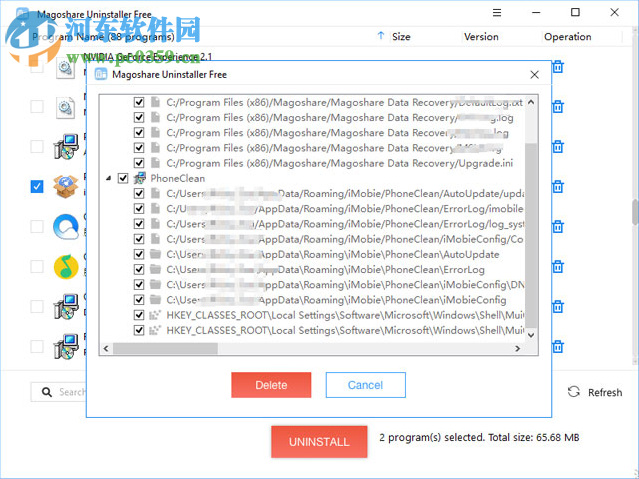Click the Version column header
This screenshot has height=479, width=639.
click(481, 37)
